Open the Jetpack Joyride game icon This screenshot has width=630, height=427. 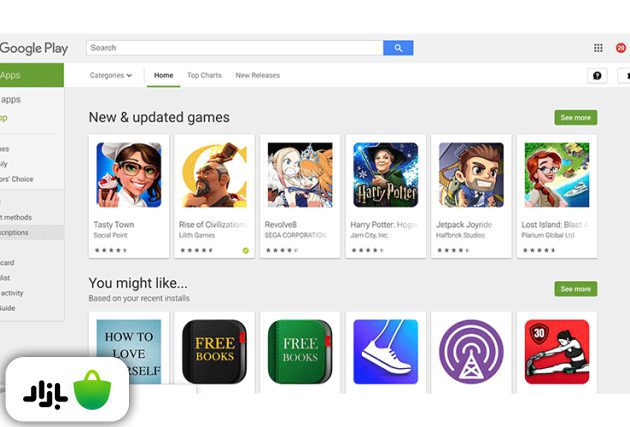pyautogui.click(x=471, y=175)
